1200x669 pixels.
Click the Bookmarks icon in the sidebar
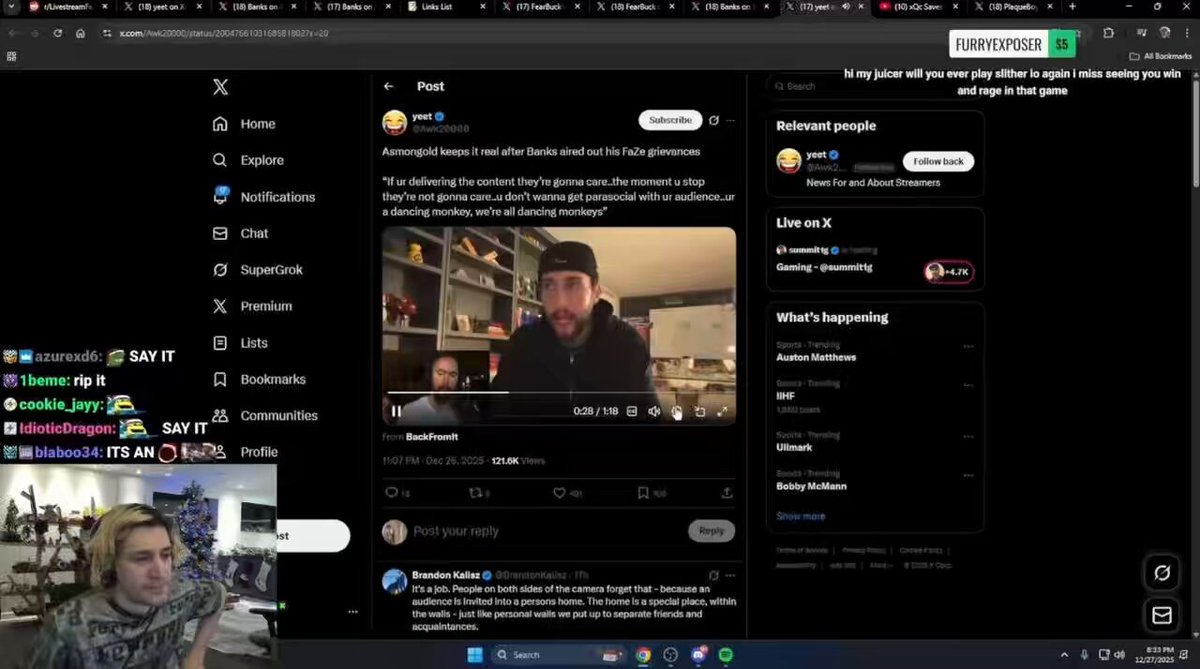[x=220, y=379]
